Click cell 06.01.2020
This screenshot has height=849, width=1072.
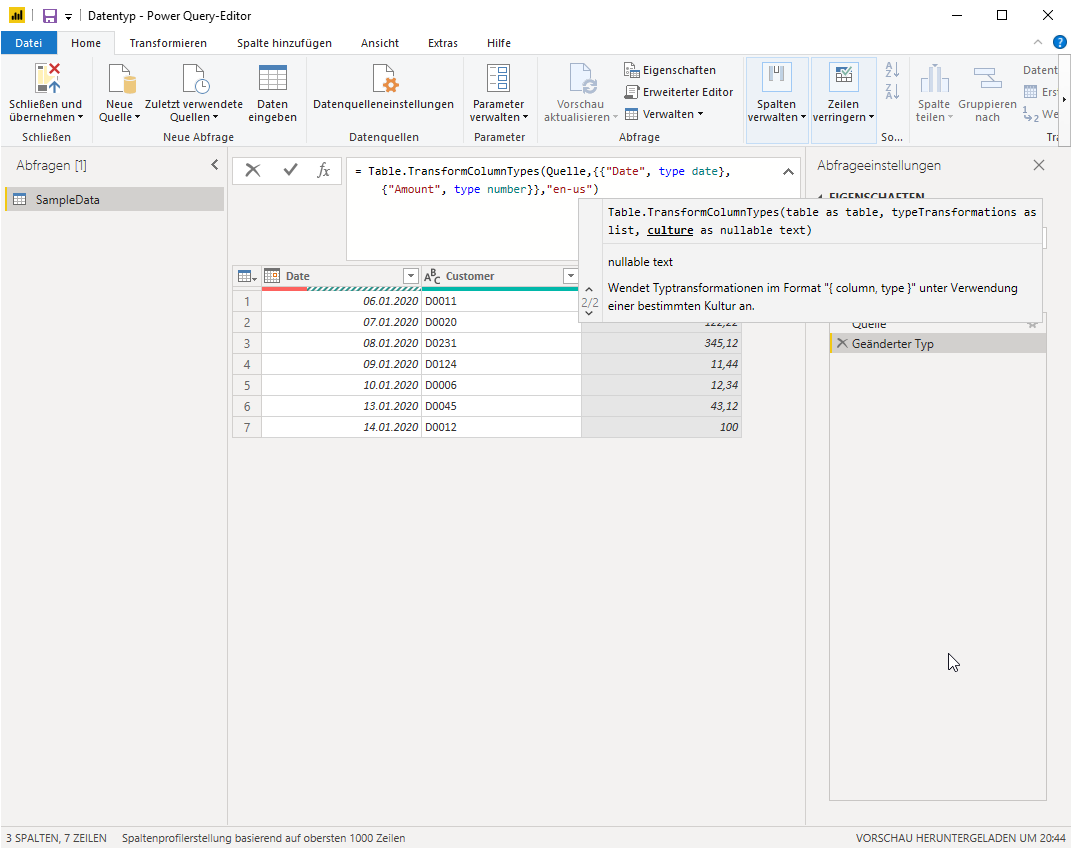tap(341, 301)
